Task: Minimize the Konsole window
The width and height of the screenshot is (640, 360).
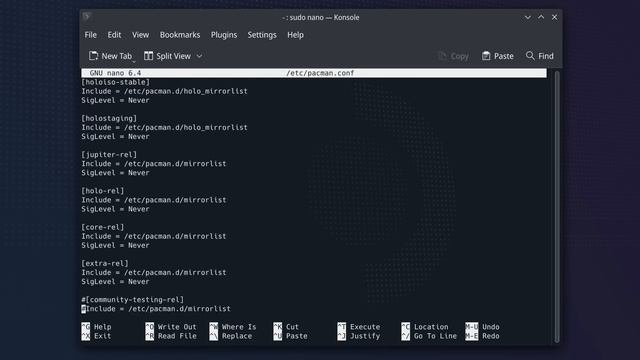Action: click(528, 17)
